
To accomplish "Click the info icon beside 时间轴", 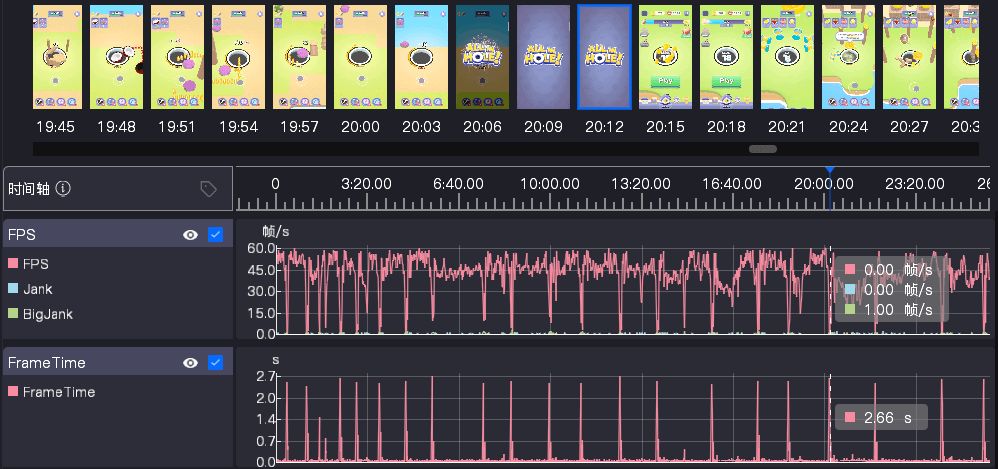I will [62, 188].
